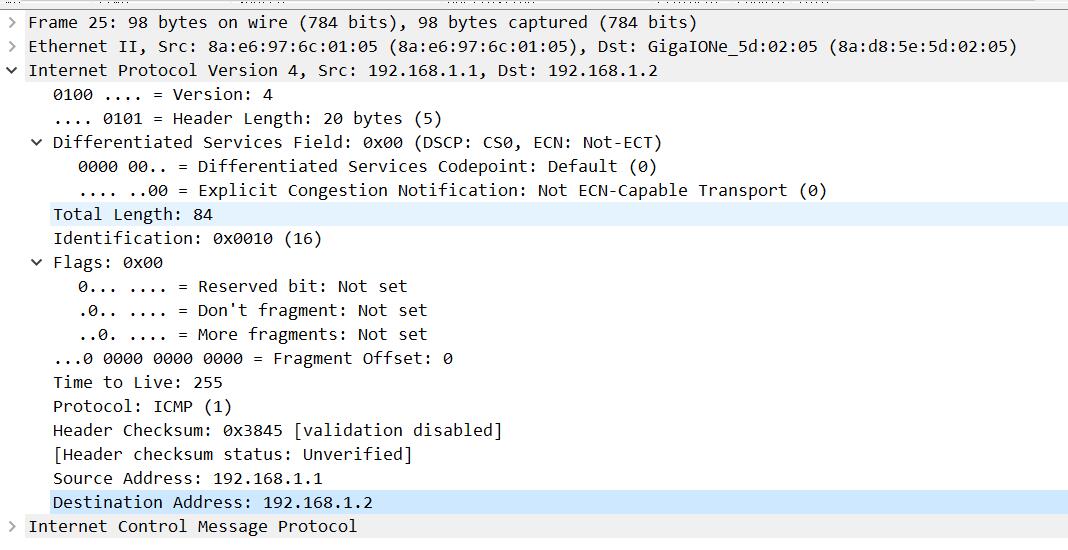Select the Source Address: 192.168.1.1 field
Image resolution: width=1068 pixels, height=550 pixels.
point(187,478)
